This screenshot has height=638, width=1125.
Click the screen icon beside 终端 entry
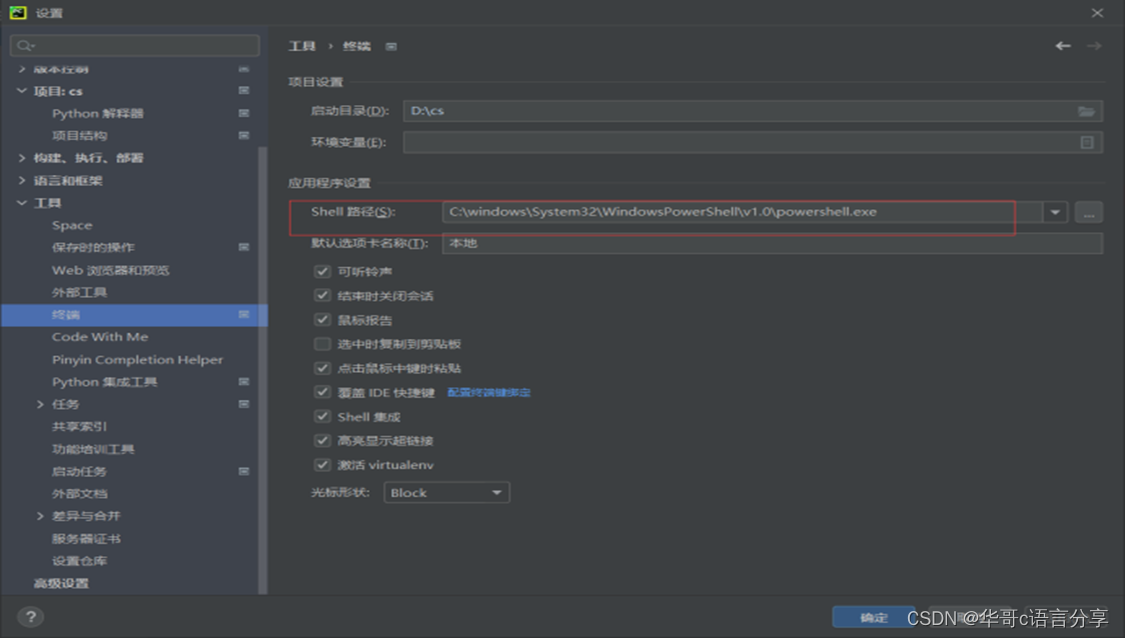[243, 314]
